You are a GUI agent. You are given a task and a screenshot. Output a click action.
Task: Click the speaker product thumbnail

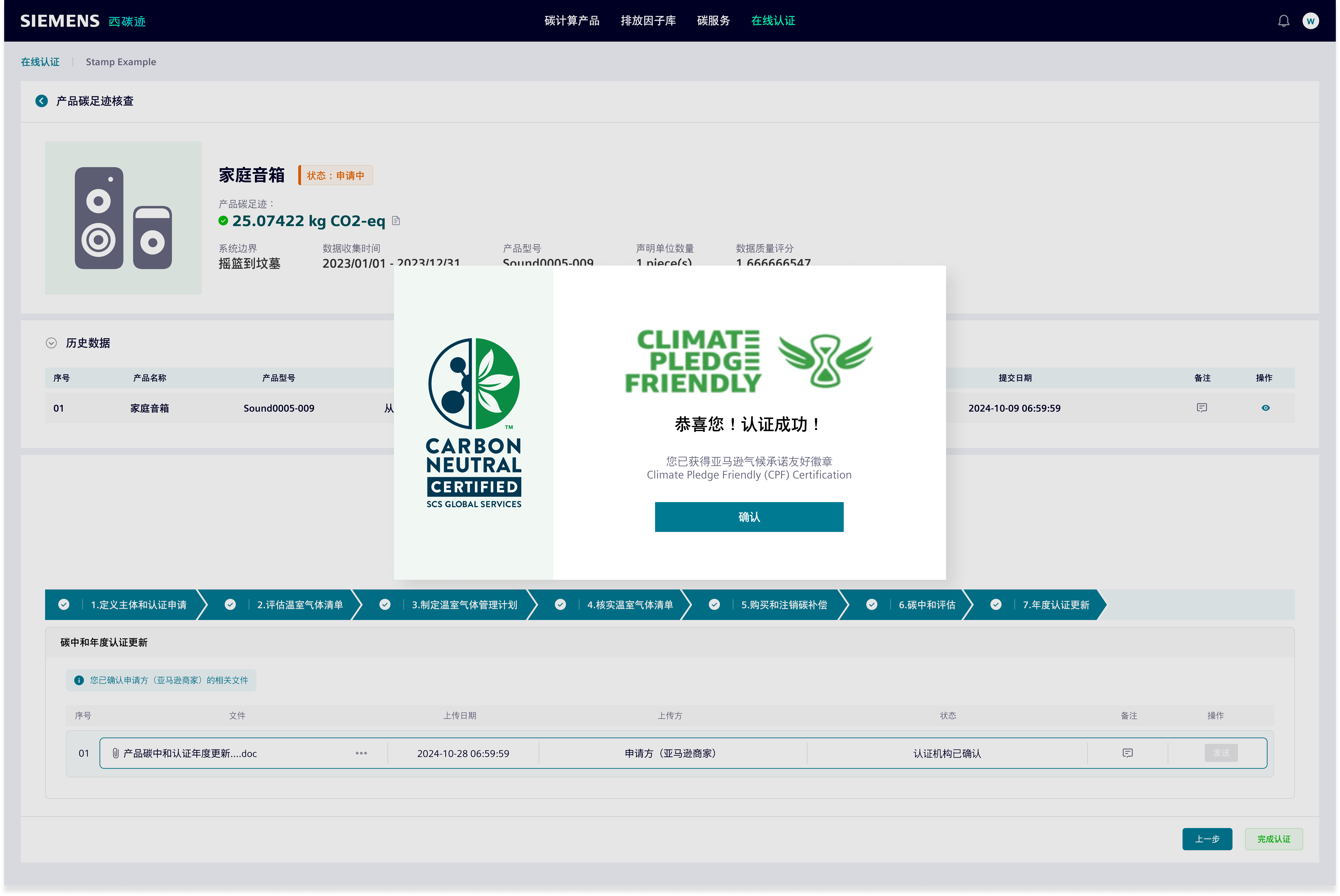(x=123, y=218)
